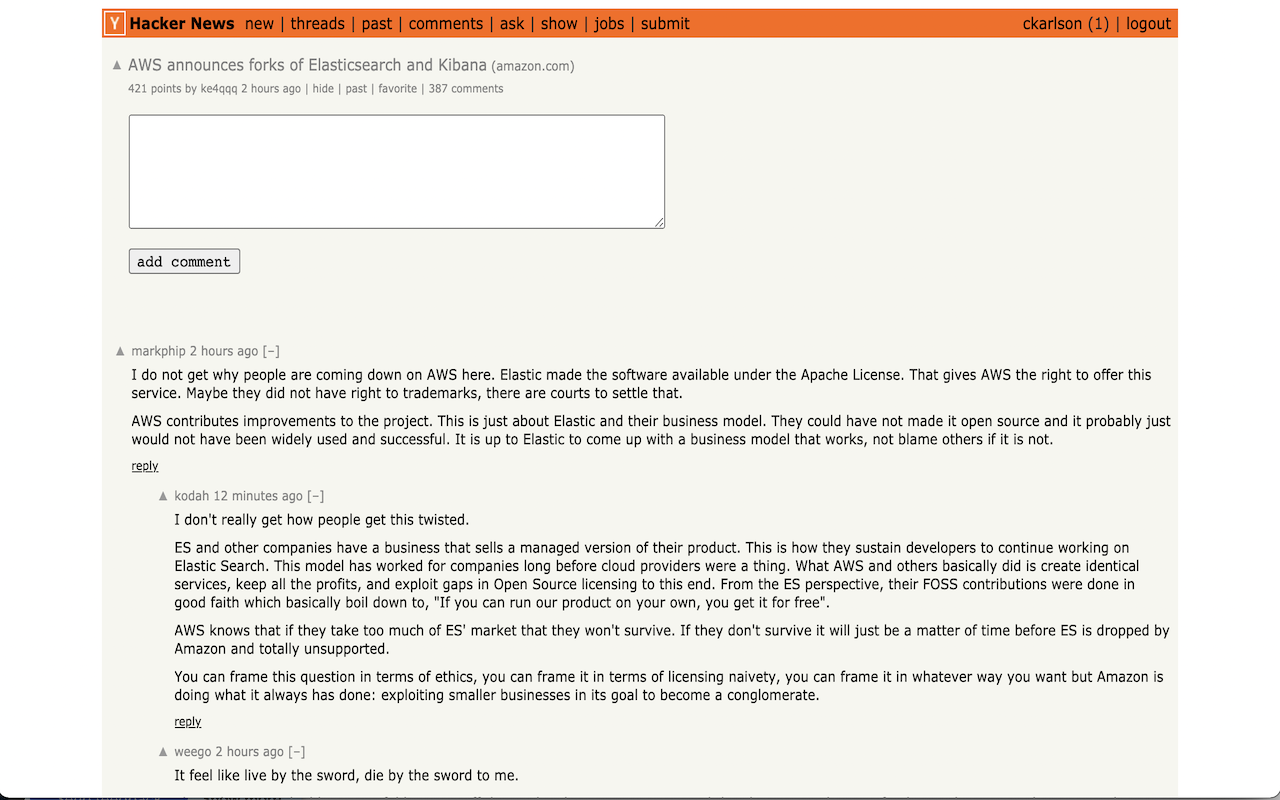Upvote kodah's comment
Viewport: 1280px width, 800px height.
tap(161, 494)
